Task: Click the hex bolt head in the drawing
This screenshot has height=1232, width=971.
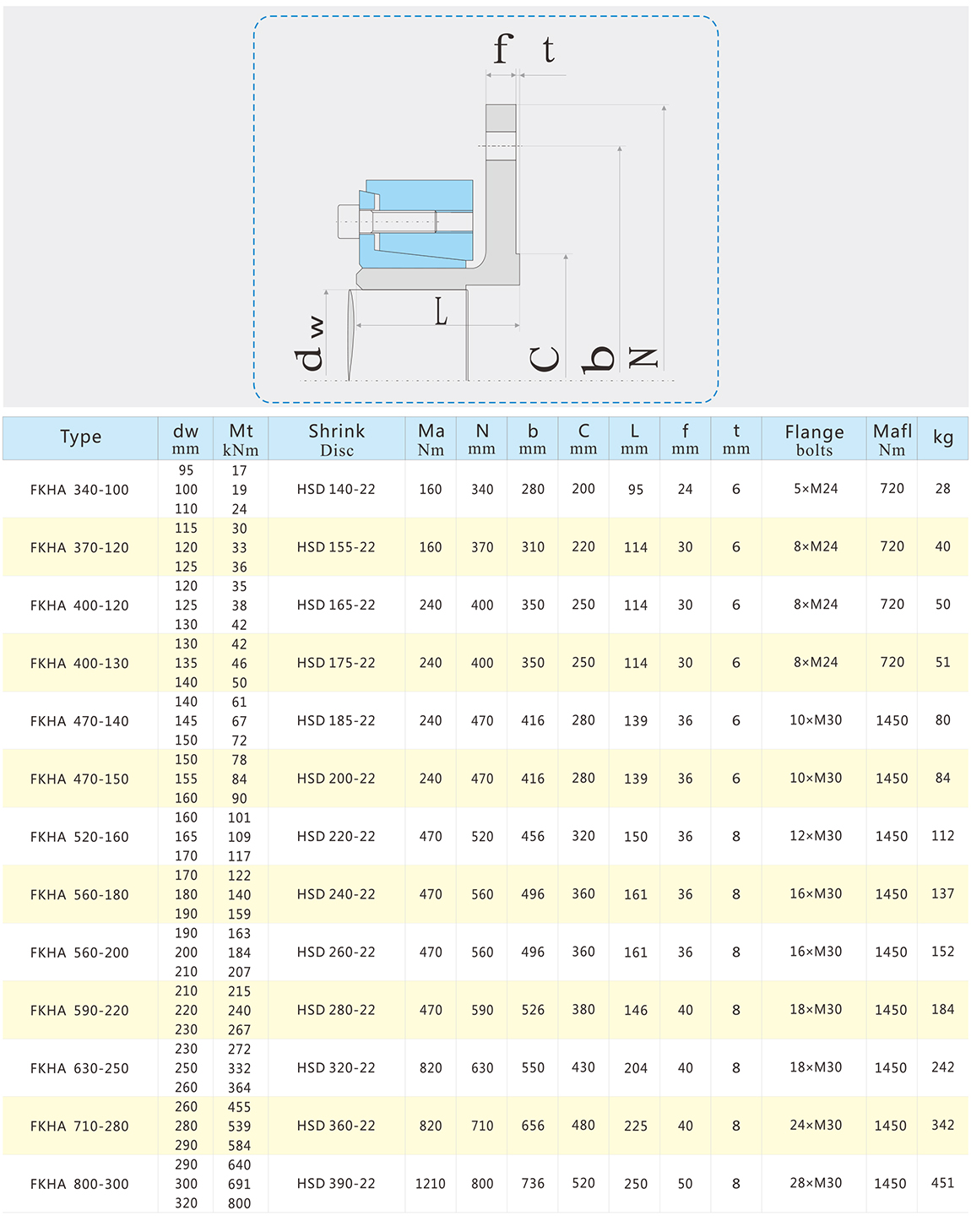Action: point(348,222)
